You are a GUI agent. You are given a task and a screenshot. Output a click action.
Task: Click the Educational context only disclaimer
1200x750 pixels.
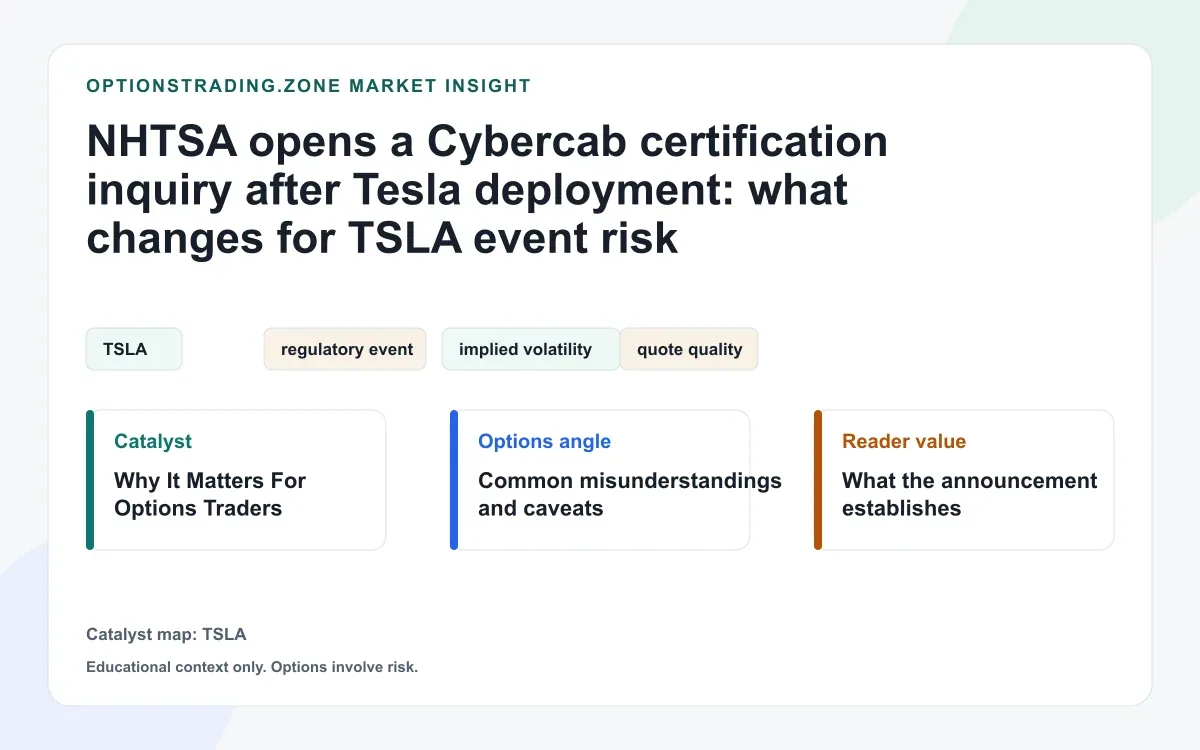coord(252,667)
